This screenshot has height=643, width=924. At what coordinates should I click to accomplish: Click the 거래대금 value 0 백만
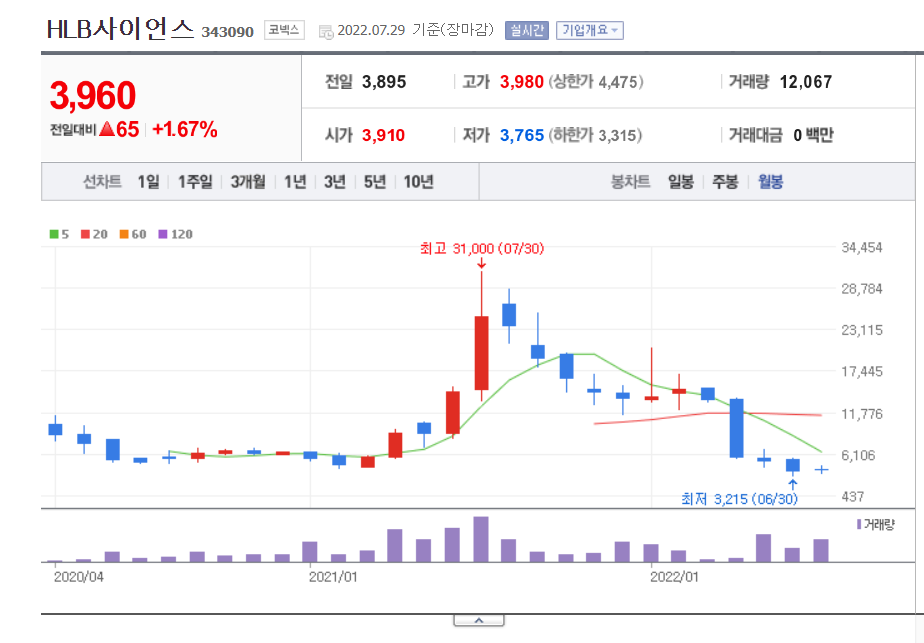813,136
